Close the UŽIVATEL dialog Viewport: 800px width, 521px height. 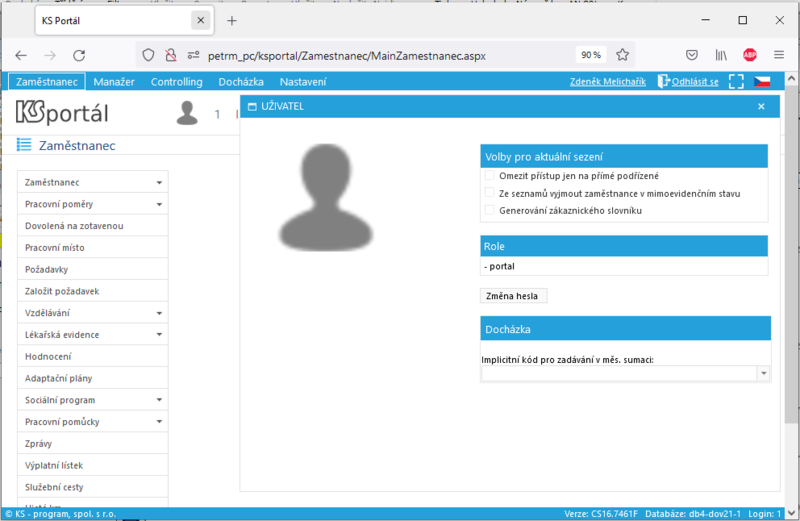(x=761, y=106)
